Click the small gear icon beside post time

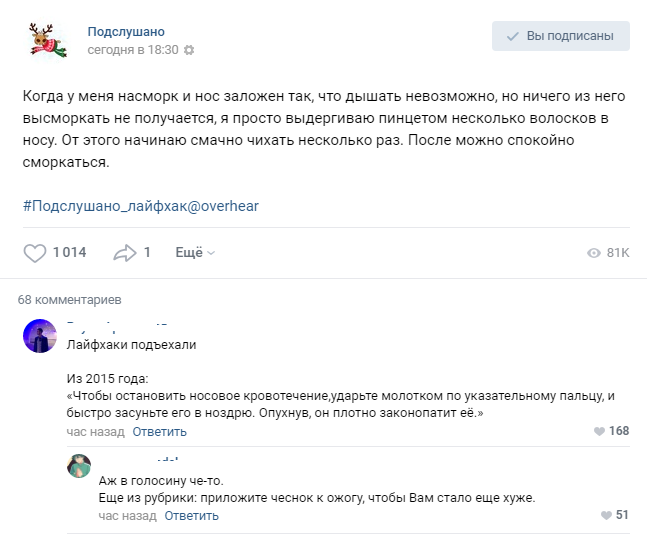pyautogui.click(x=190, y=50)
